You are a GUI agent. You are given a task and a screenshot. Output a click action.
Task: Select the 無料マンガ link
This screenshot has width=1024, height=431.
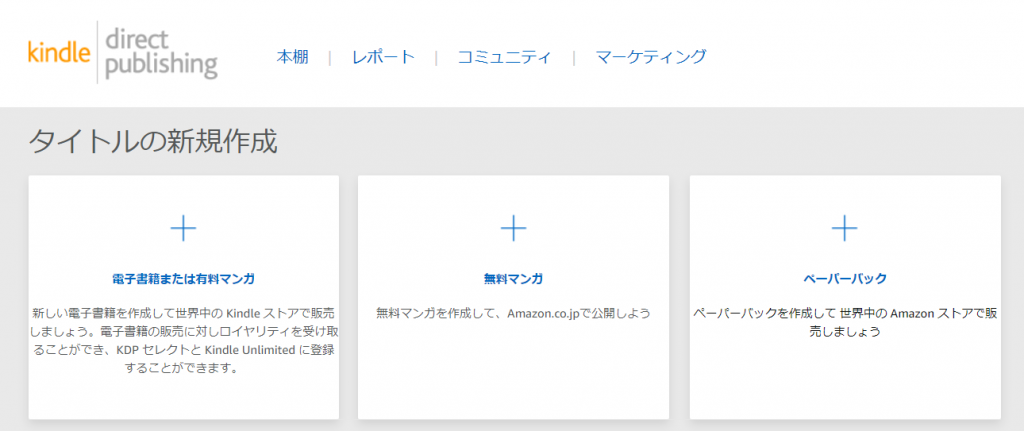(x=513, y=279)
